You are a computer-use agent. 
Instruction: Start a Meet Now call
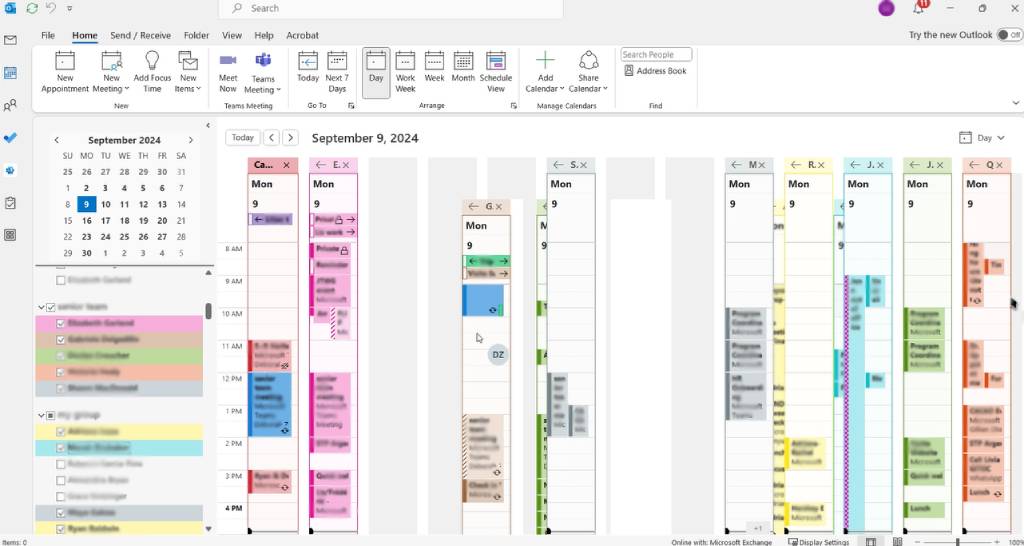point(228,72)
